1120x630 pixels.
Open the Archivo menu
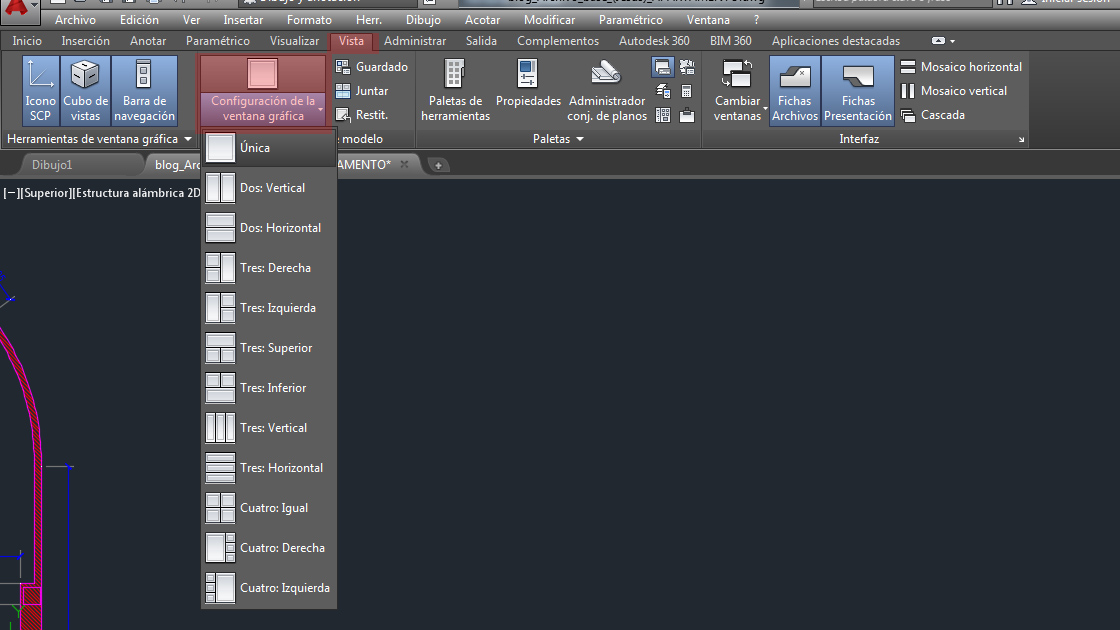(75, 20)
